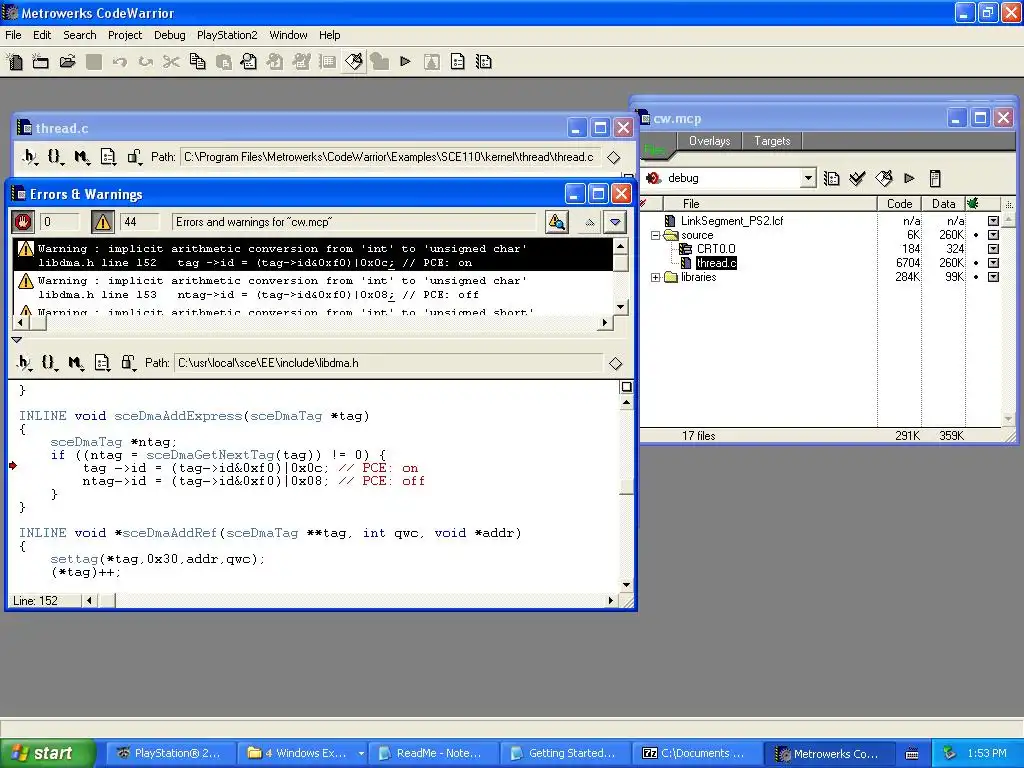Toggle the source pane disclosure triangle

click(17, 340)
